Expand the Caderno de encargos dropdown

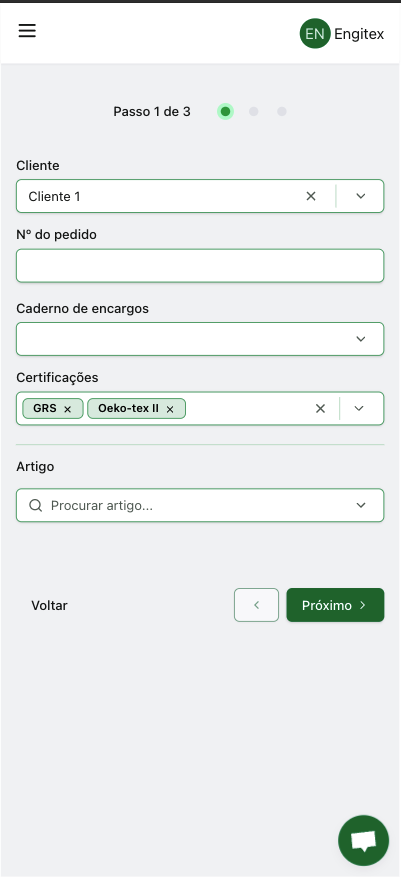click(x=361, y=339)
